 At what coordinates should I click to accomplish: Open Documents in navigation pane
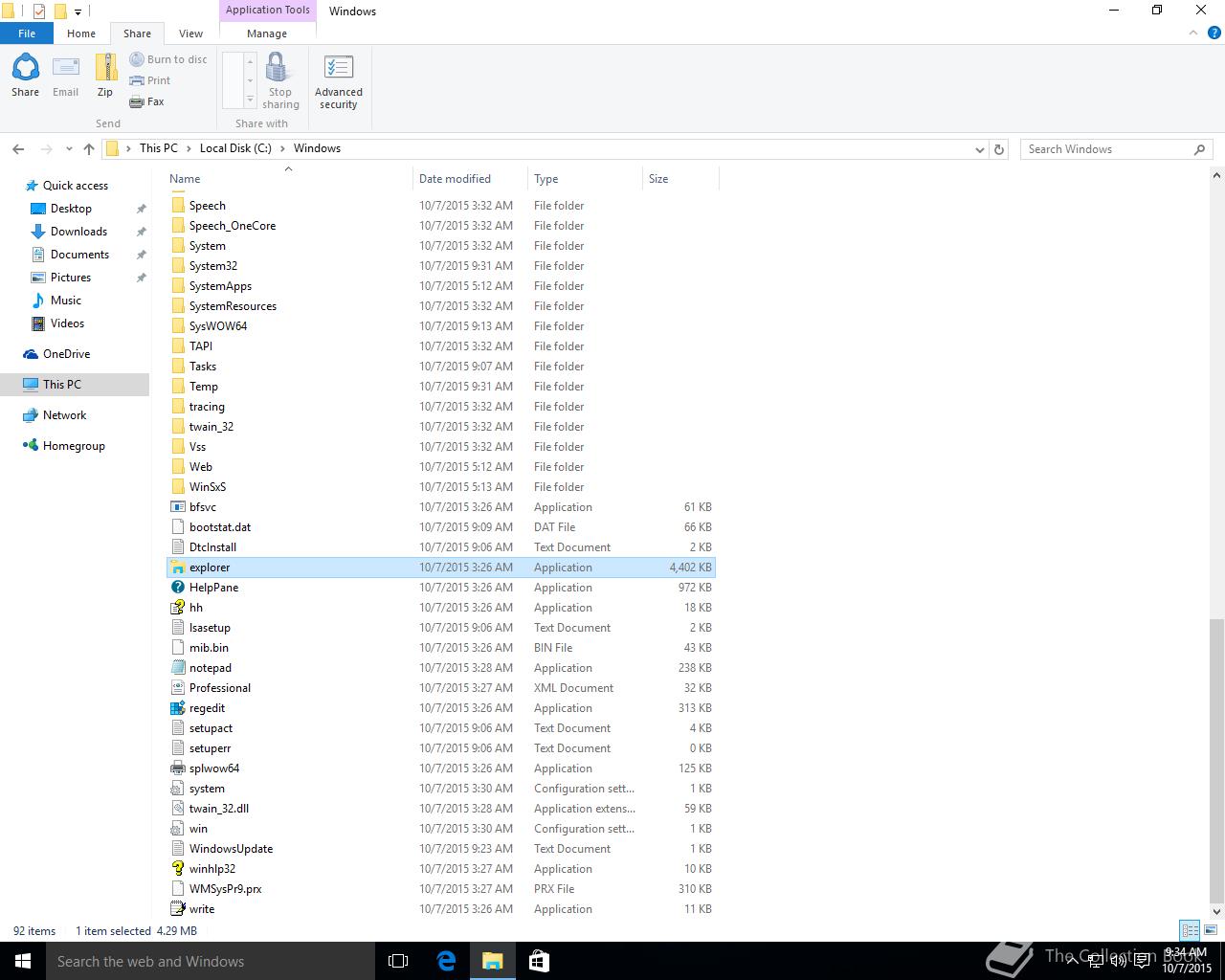point(79,255)
